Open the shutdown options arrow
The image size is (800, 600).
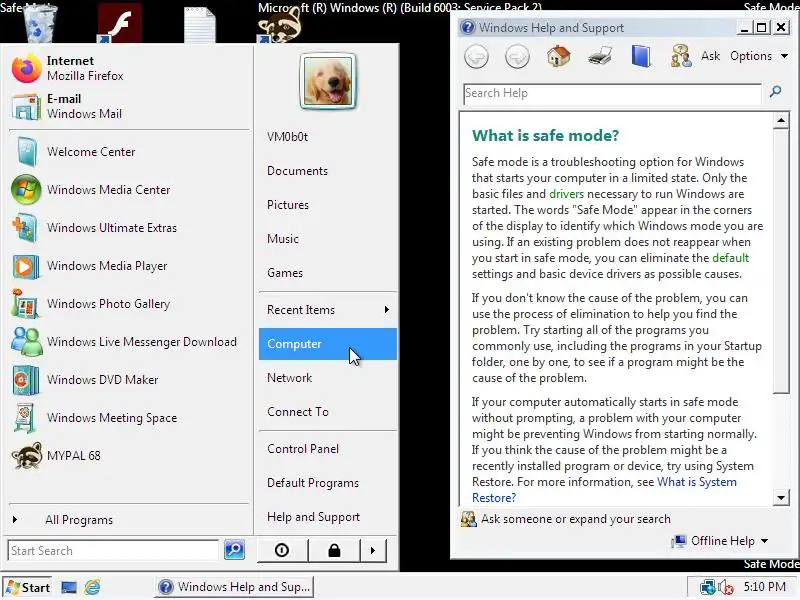tap(373, 550)
